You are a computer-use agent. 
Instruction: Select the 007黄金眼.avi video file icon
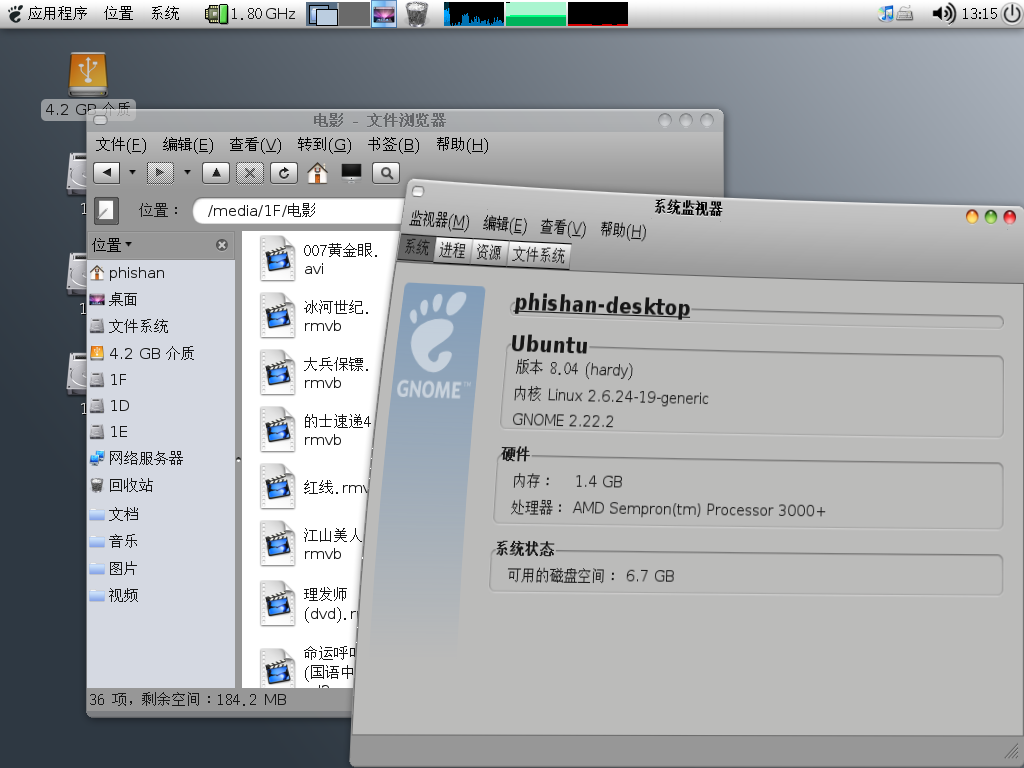pos(278,259)
